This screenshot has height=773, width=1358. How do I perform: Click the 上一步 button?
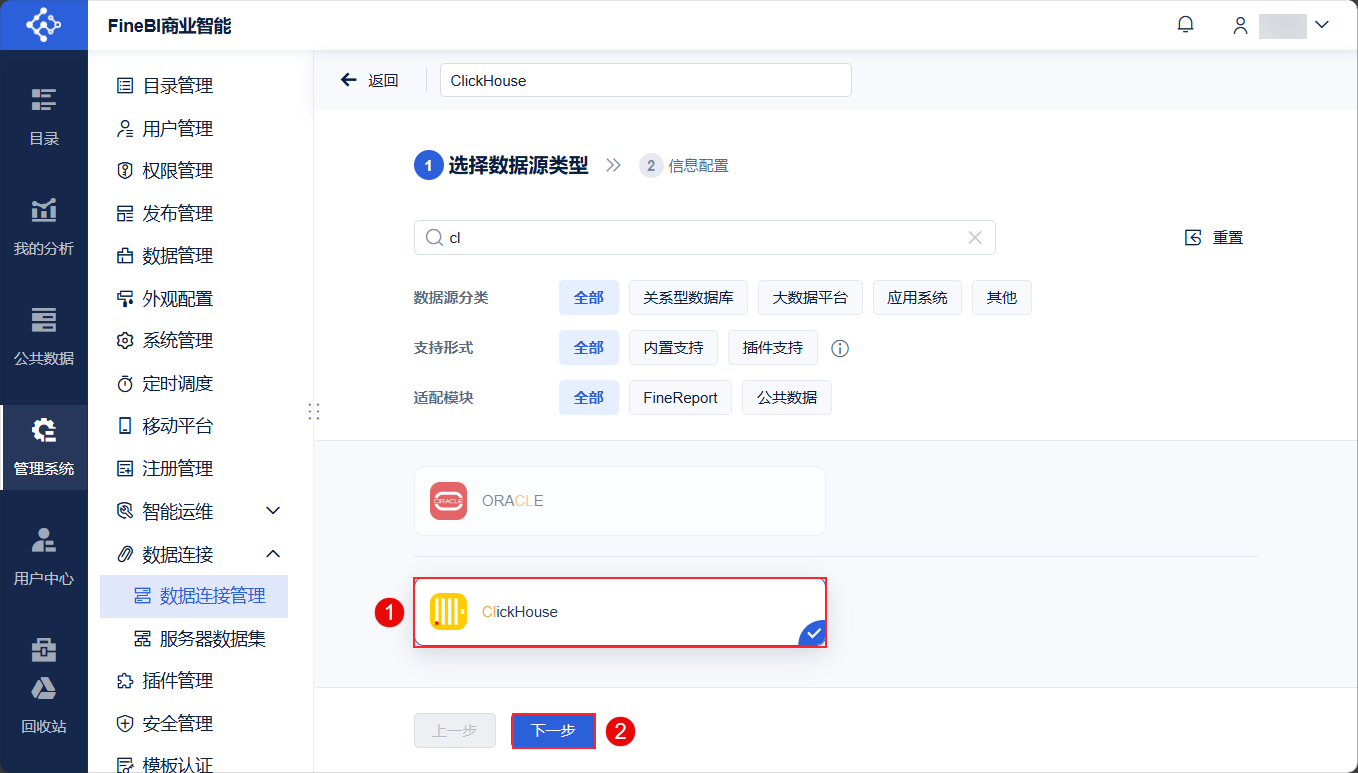coord(455,731)
